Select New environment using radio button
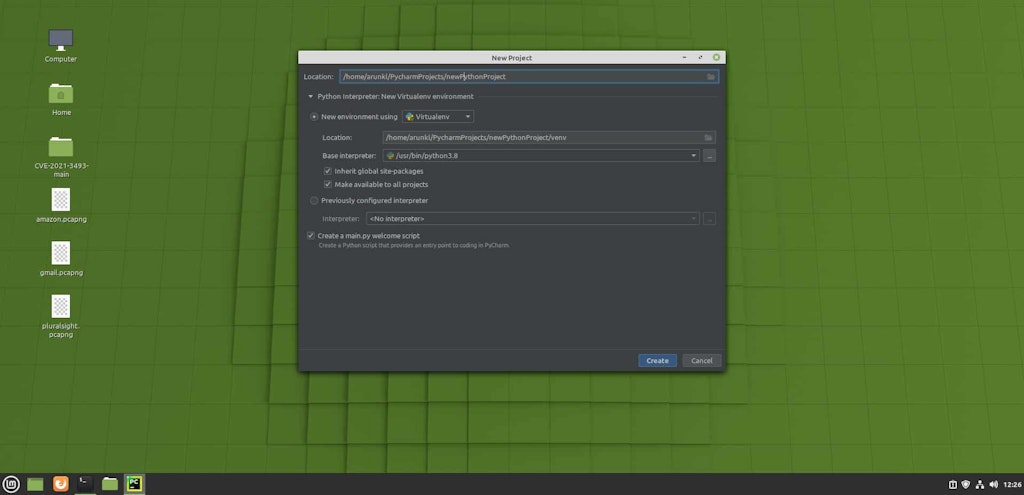 point(314,117)
